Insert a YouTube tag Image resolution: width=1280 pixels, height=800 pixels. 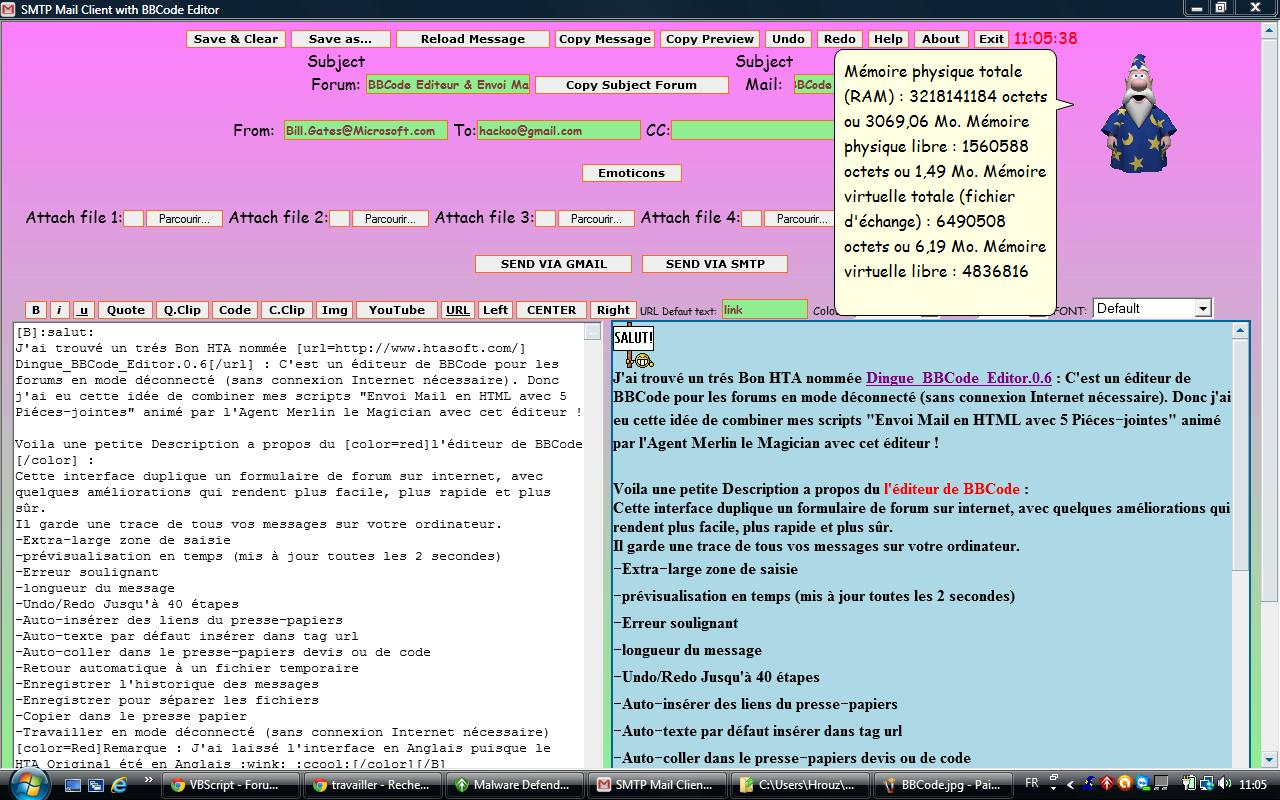[x=396, y=310]
